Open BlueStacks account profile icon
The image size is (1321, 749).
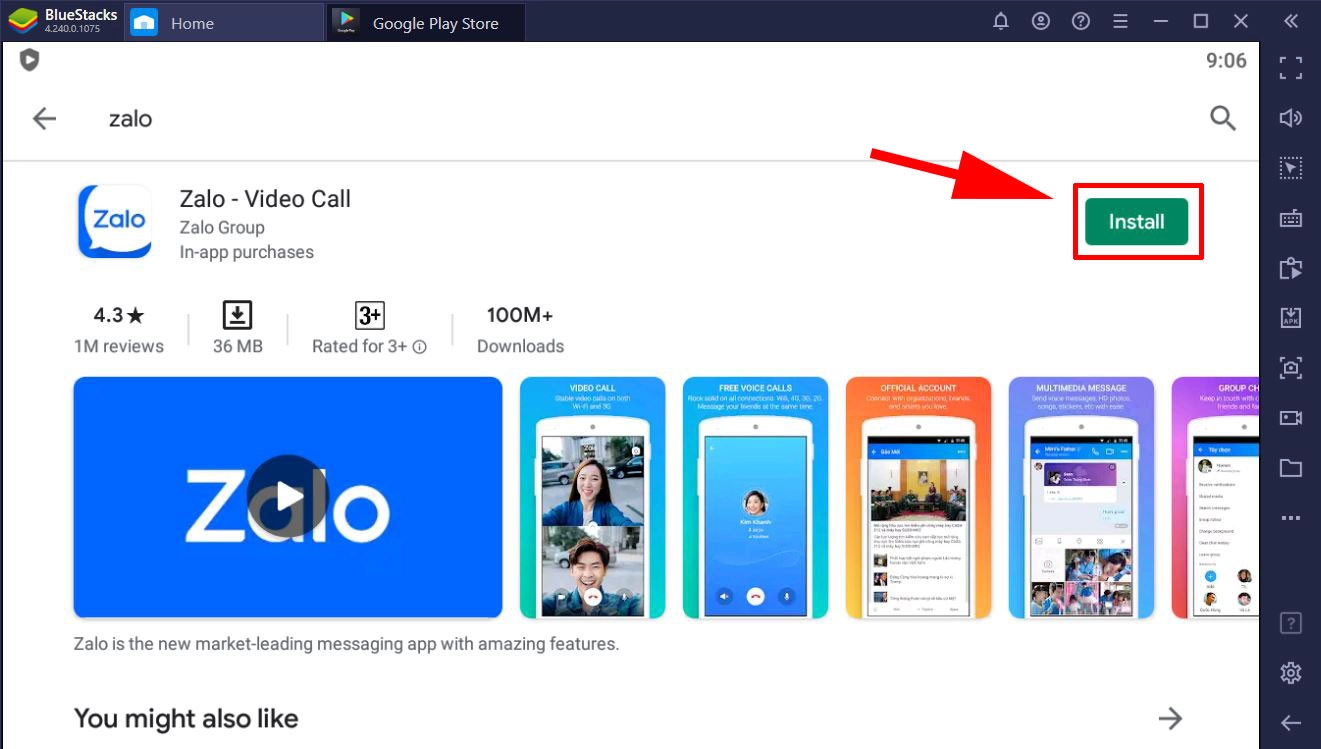1041,21
